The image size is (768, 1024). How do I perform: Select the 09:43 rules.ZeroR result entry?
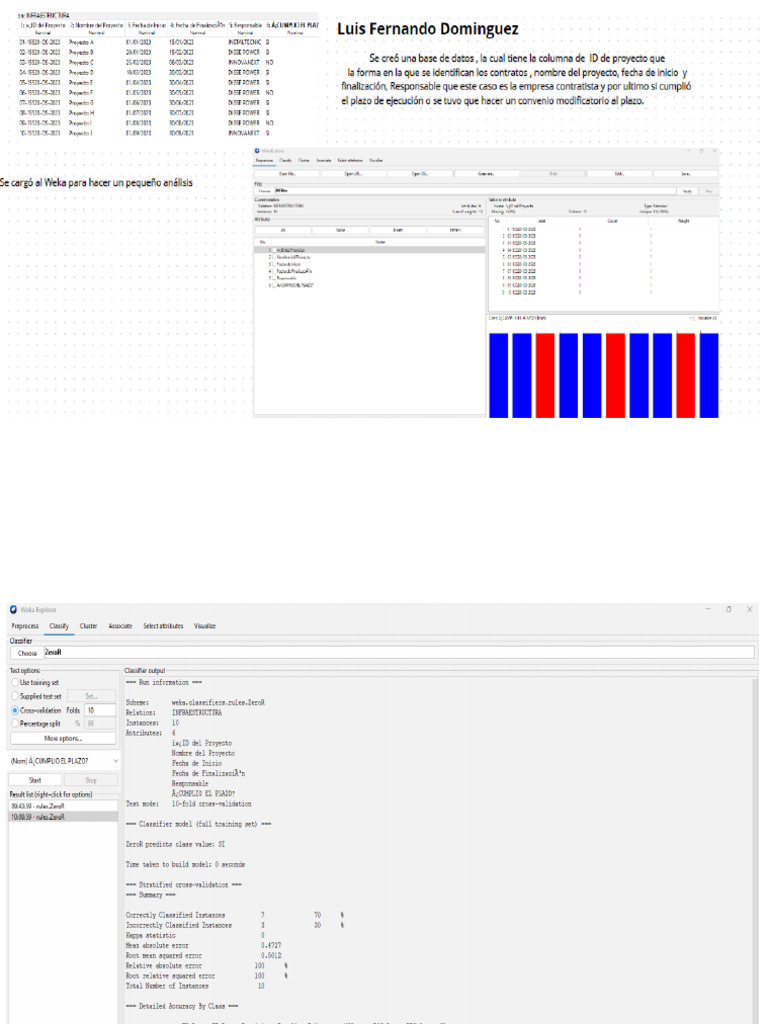click(63, 807)
